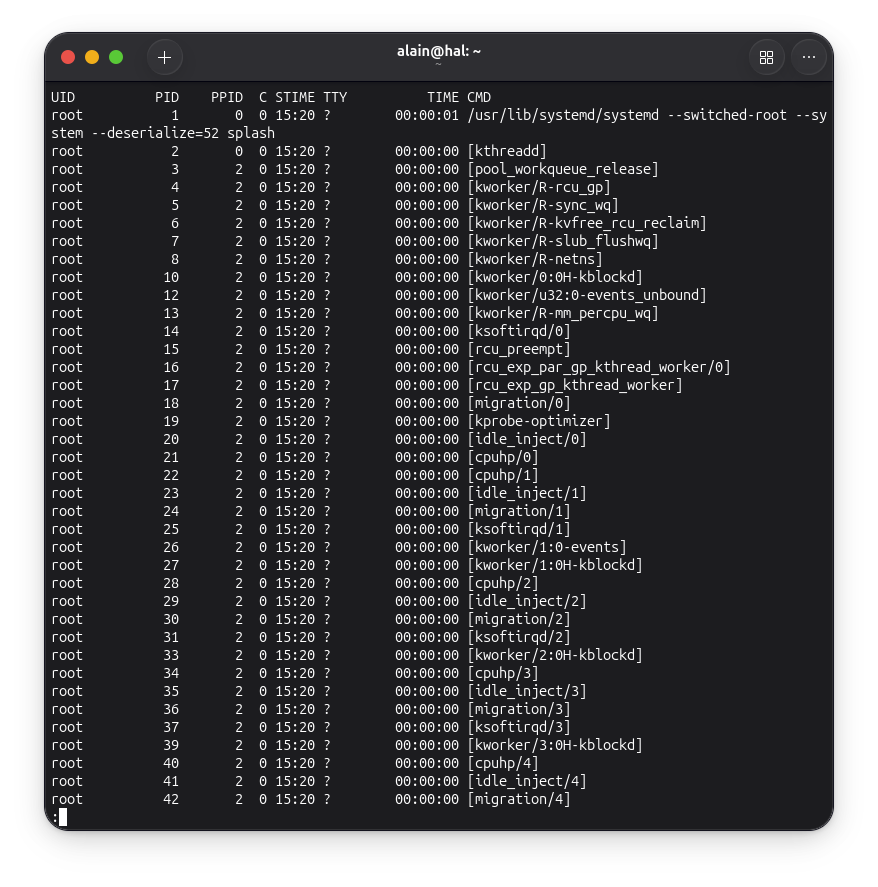Click the [idle_inject/0] process entry
Image resolution: width=878 pixels, height=887 pixels.
(x=527, y=440)
